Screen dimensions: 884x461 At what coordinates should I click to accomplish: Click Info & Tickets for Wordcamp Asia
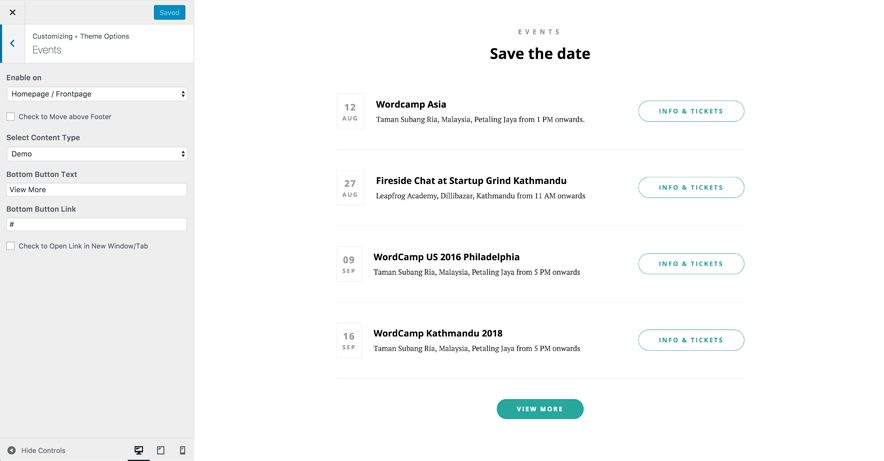[691, 111]
